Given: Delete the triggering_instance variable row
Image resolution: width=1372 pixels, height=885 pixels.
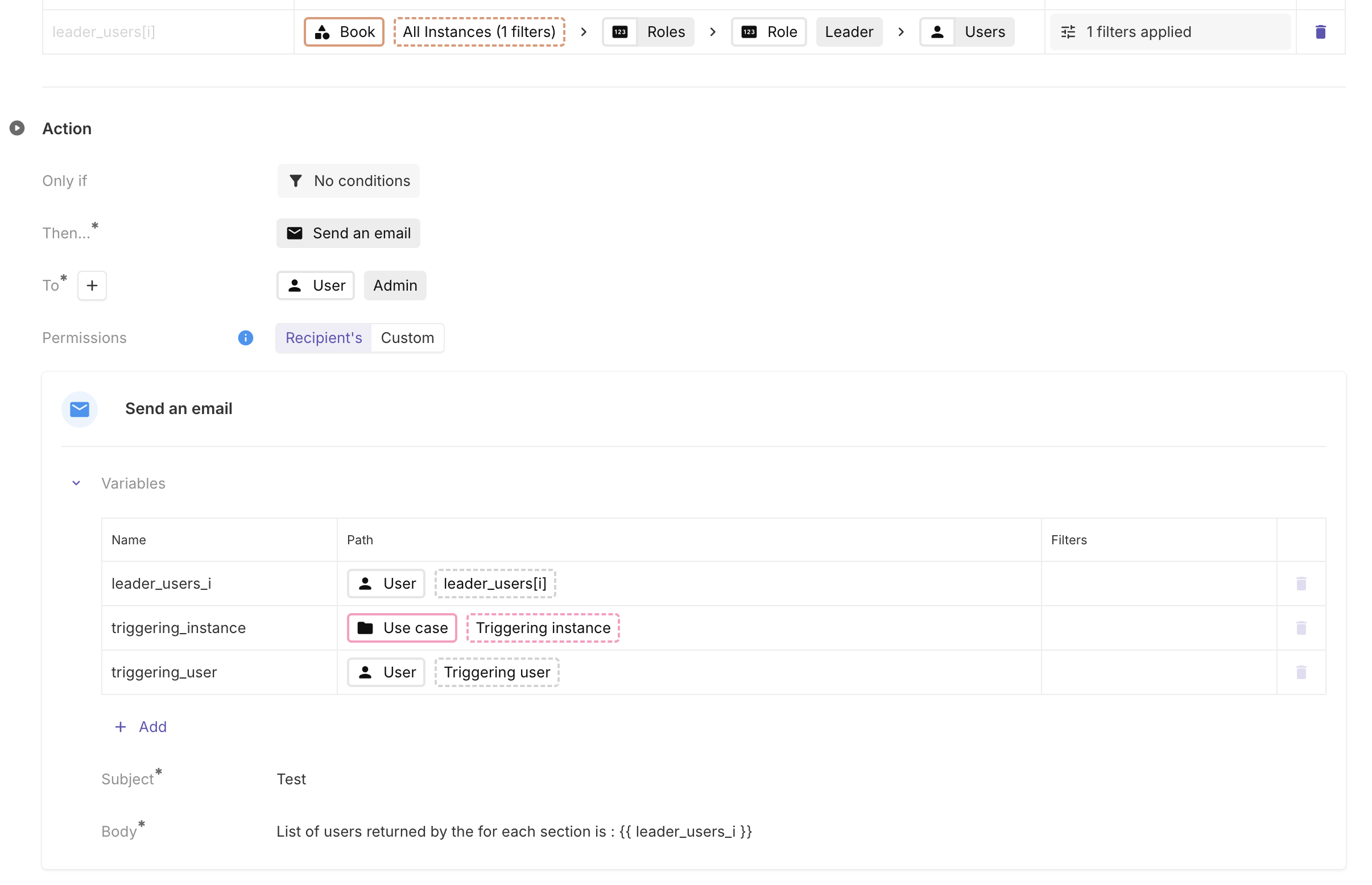Looking at the screenshot, I should (x=1301, y=628).
